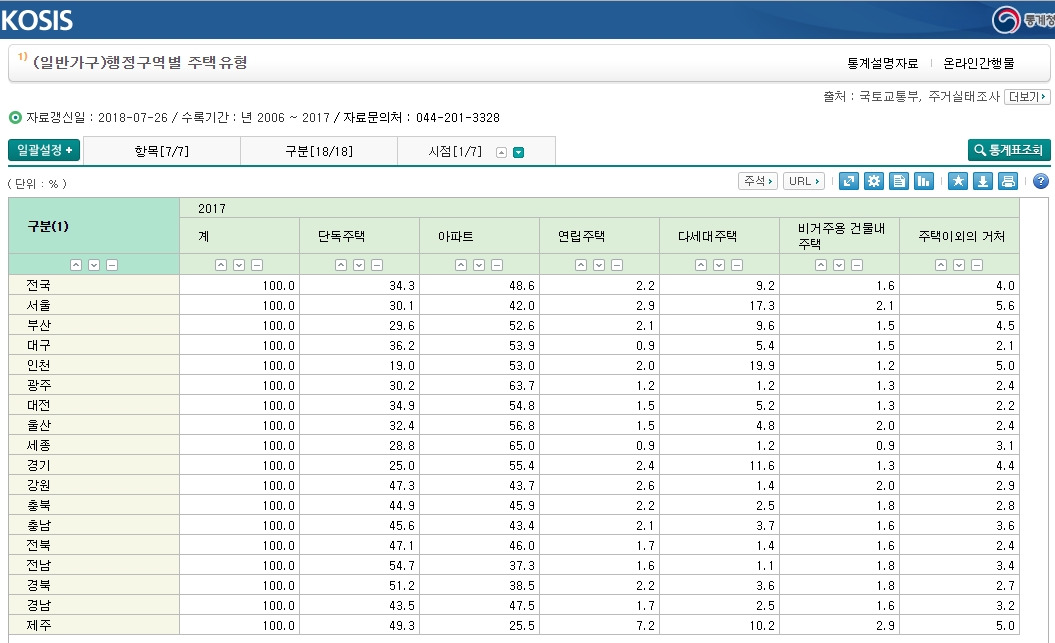Show the bar chart view
Viewport: 1055px width, 643px height.
pos(924,181)
